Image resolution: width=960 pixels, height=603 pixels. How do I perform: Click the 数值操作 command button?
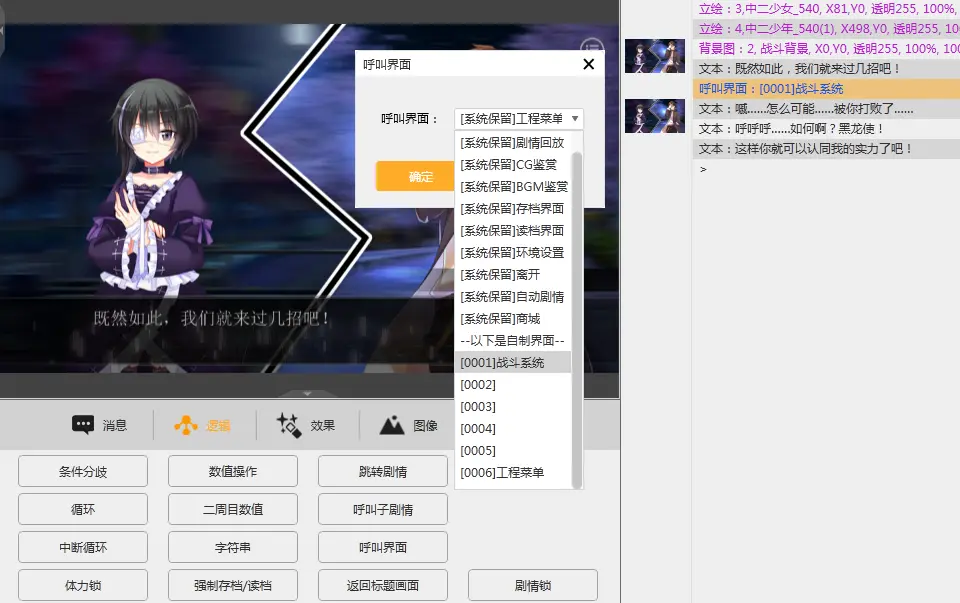tap(233, 471)
